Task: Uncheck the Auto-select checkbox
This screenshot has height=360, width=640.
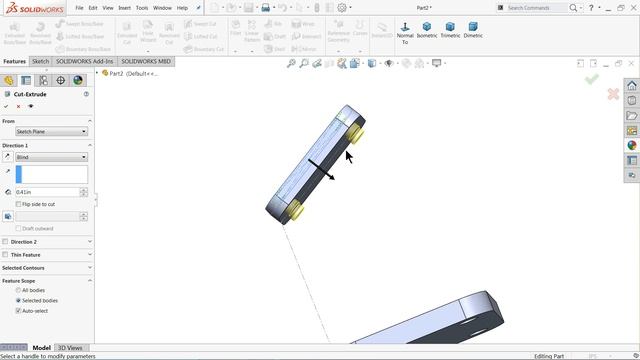Action: pyautogui.click(x=18, y=311)
